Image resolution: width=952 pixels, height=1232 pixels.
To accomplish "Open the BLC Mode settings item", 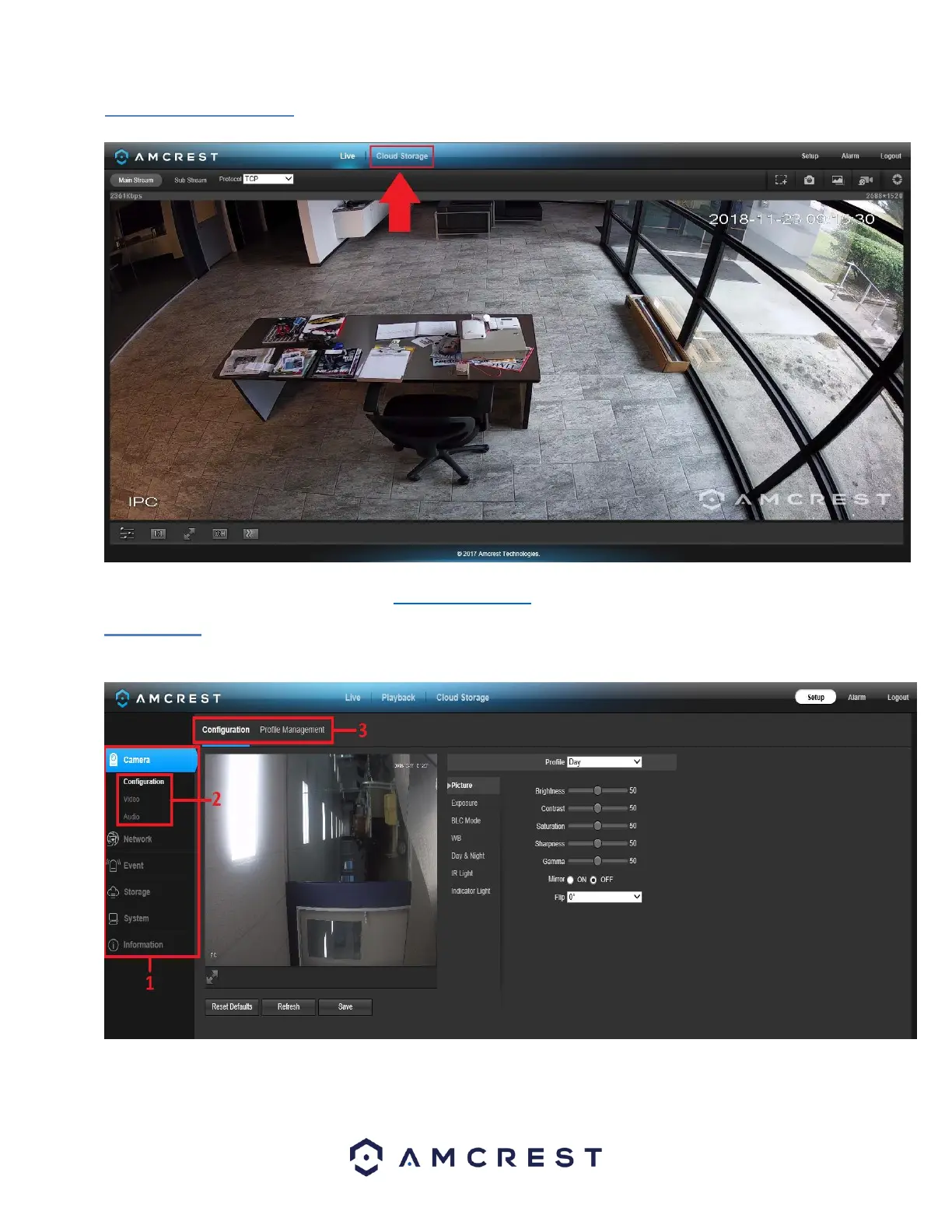I will (466, 821).
